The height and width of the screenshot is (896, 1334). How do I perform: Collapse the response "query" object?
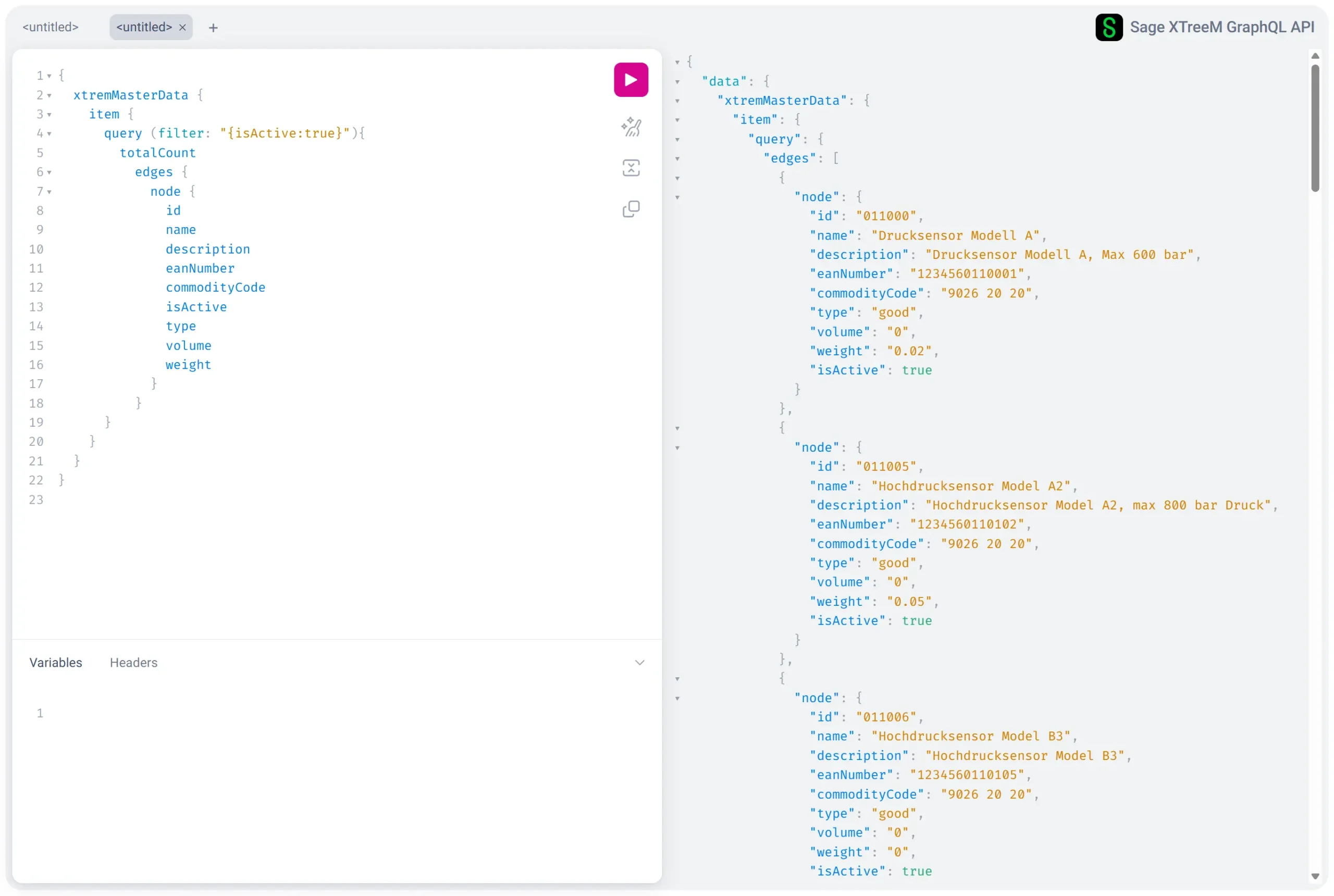(x=677, y=140)
